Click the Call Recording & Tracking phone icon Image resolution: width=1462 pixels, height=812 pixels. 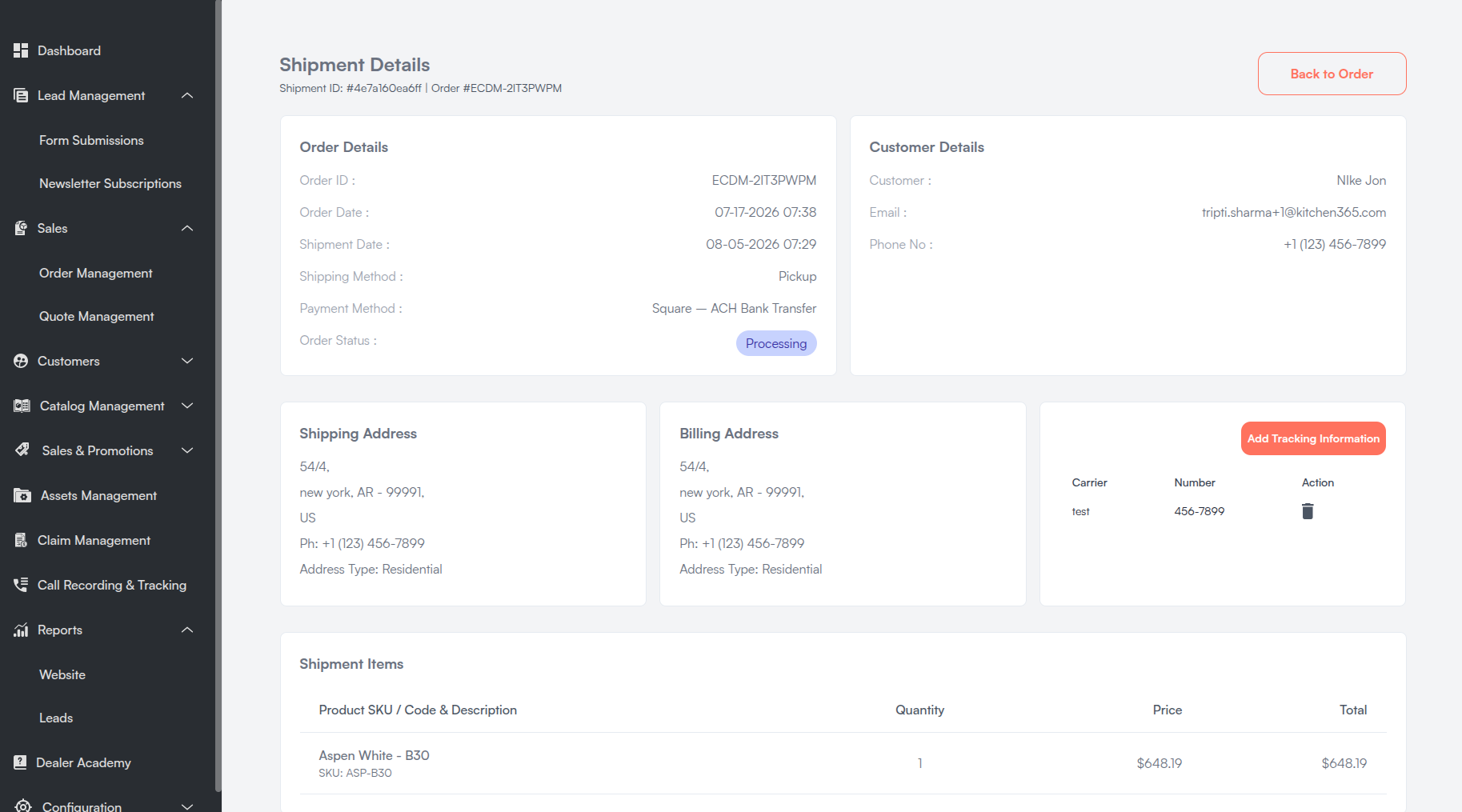[x=21, y=585]
